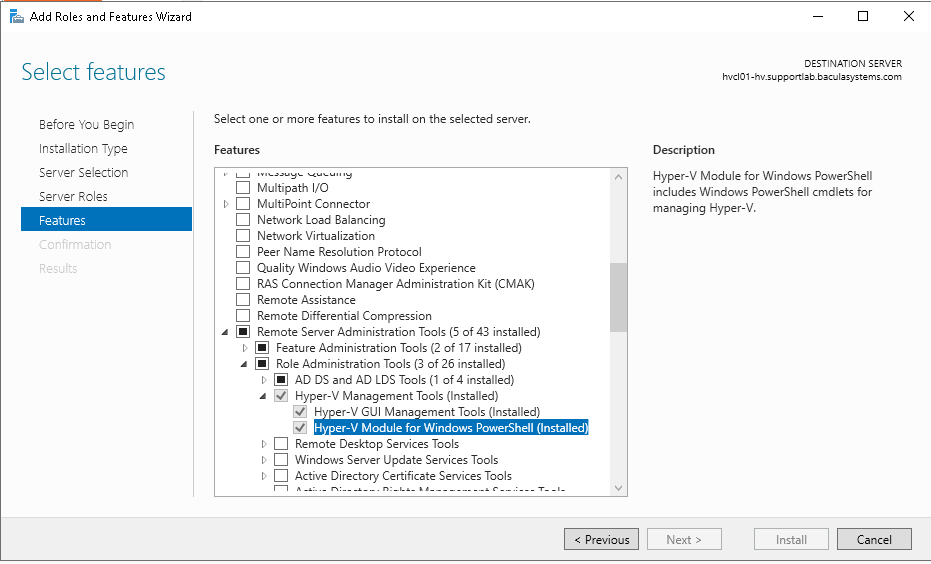Select Network Virtualization feature label
The image size is (931, 564).
tap(316, 236)
